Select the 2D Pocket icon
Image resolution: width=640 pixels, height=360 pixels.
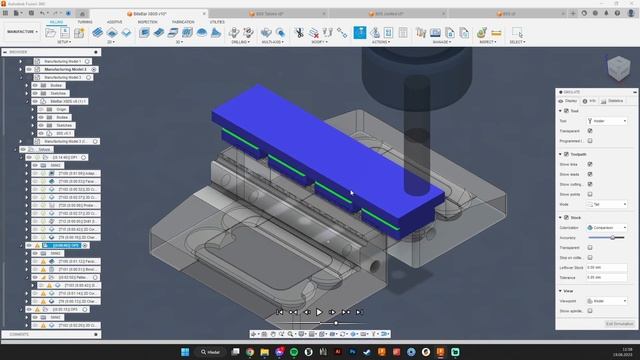[112, 33]
